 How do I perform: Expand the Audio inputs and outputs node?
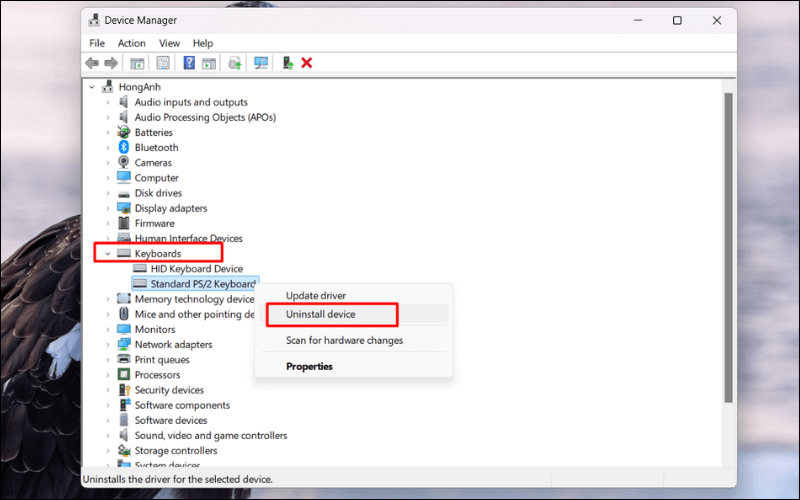pos(108,102)
